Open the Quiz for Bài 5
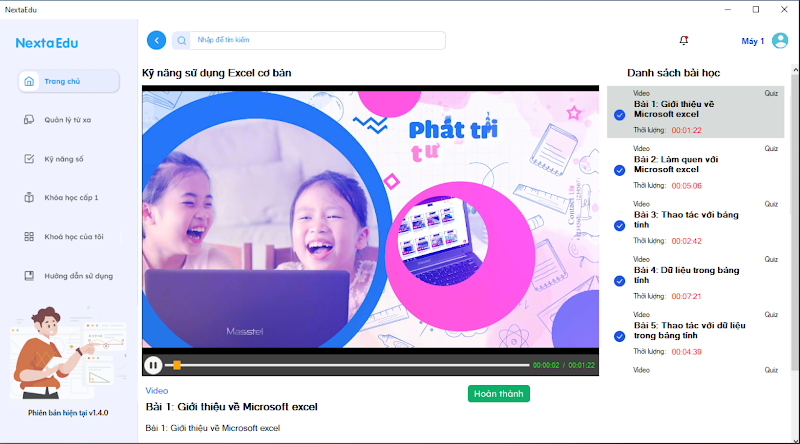The height and width of the screenshot is (444, 800). pos(771,315)
